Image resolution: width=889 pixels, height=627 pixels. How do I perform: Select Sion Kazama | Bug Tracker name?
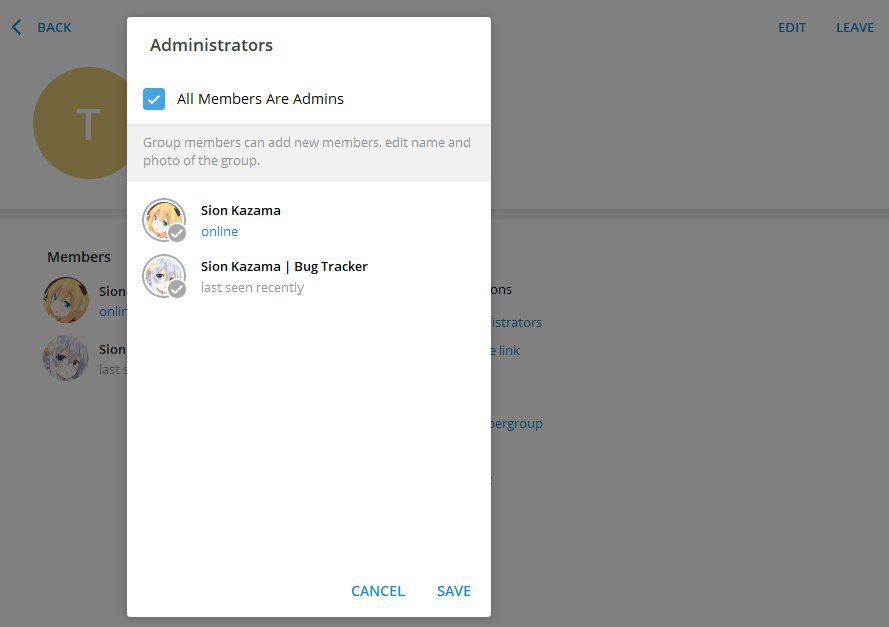284,267
